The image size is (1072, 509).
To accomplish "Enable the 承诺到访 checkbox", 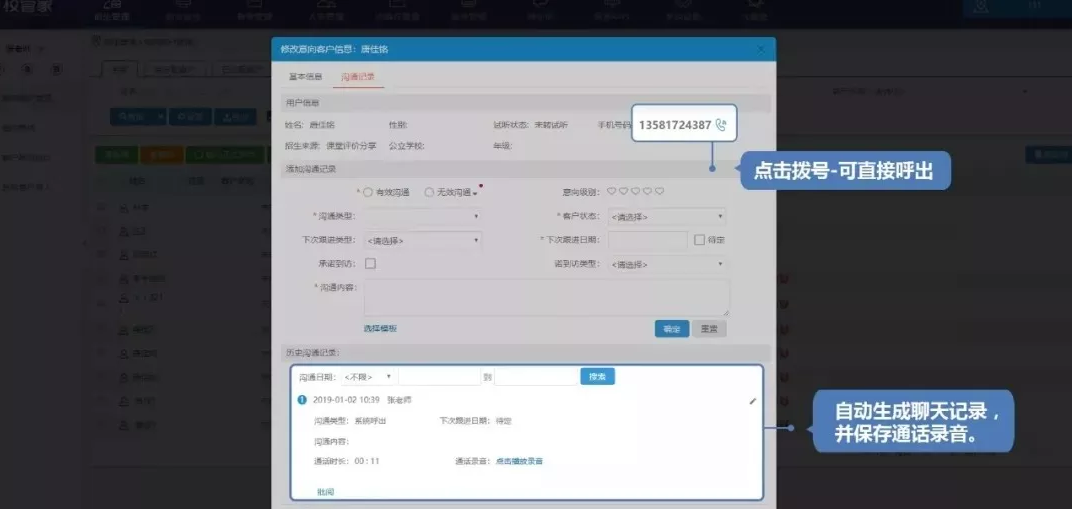I will pyautogui.click(x=370, y=264).
